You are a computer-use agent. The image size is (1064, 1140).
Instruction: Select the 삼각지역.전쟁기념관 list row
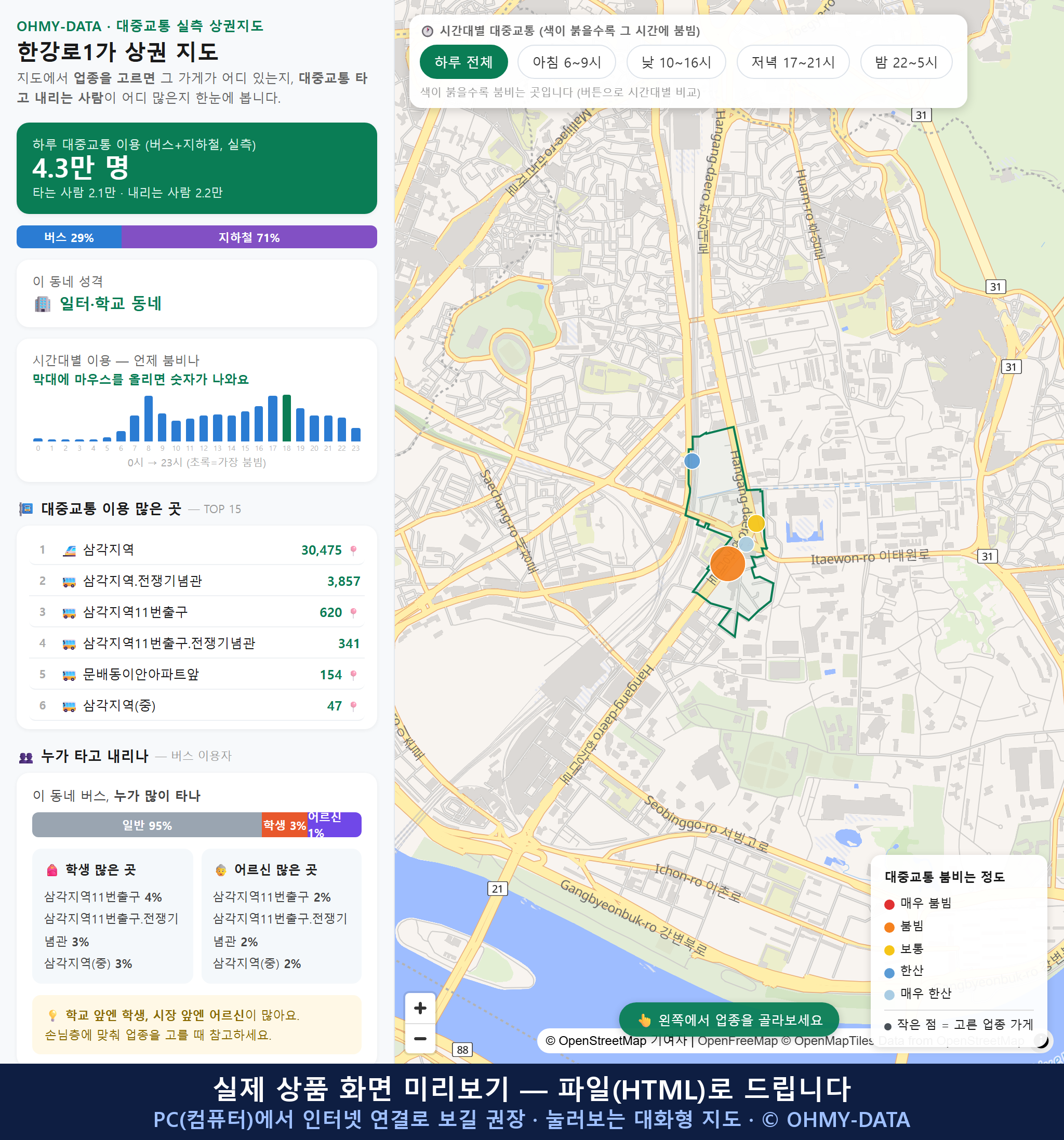click(x=197, y=581)
